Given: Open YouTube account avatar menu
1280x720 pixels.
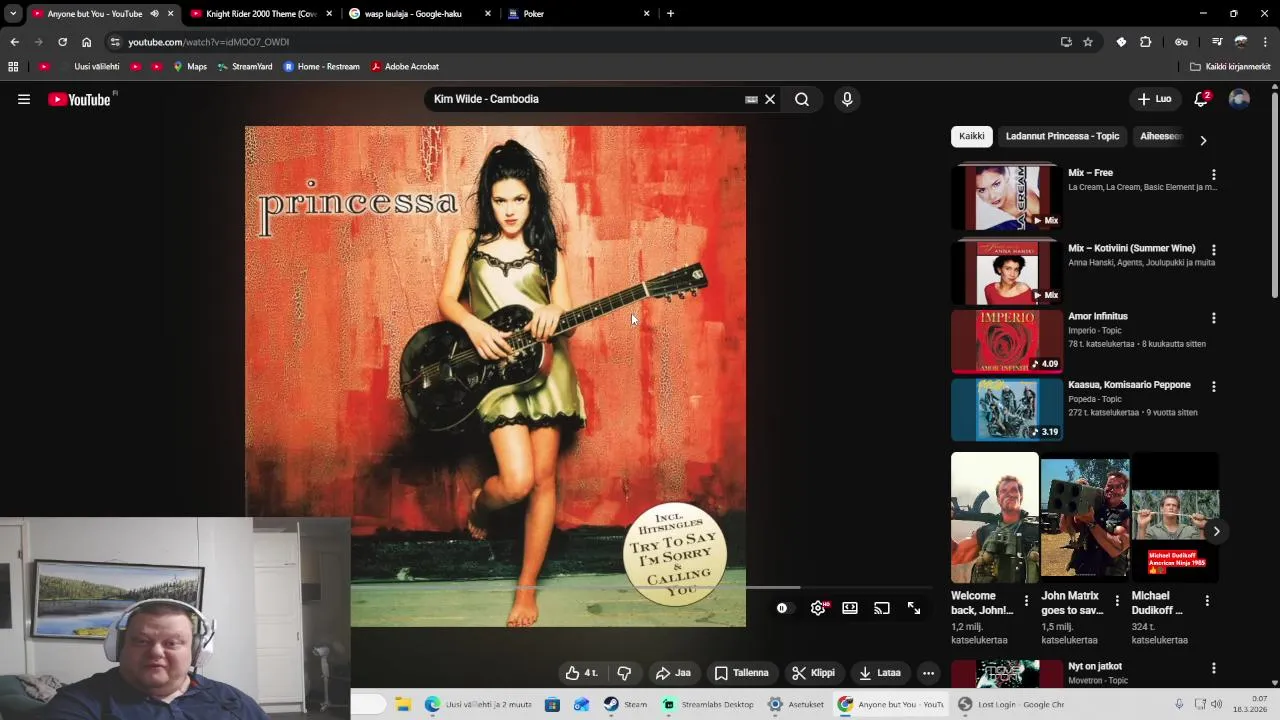Looking at the screenshot, I should tap(1239, 99).
